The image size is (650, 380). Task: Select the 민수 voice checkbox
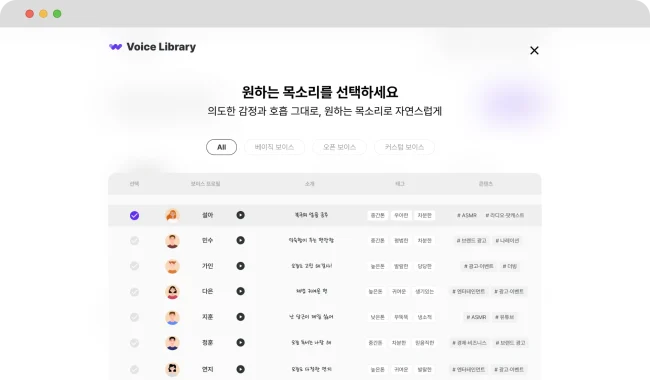(134, 241)
